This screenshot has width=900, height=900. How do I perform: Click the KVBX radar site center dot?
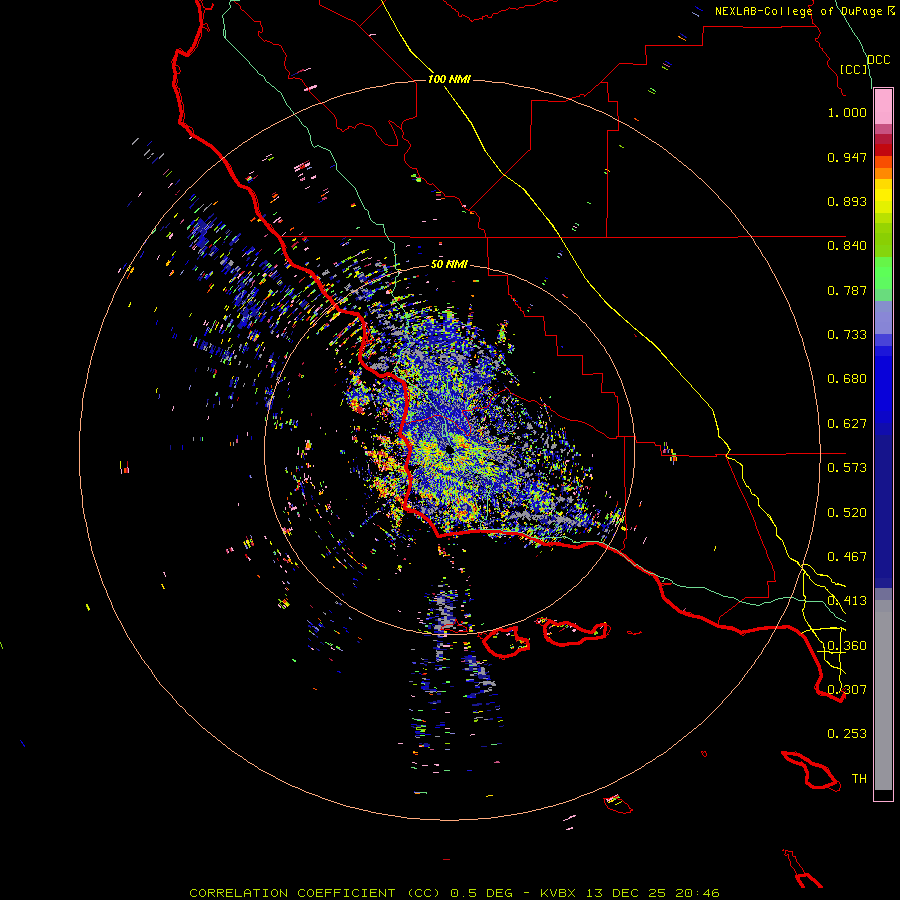point(449,451)
